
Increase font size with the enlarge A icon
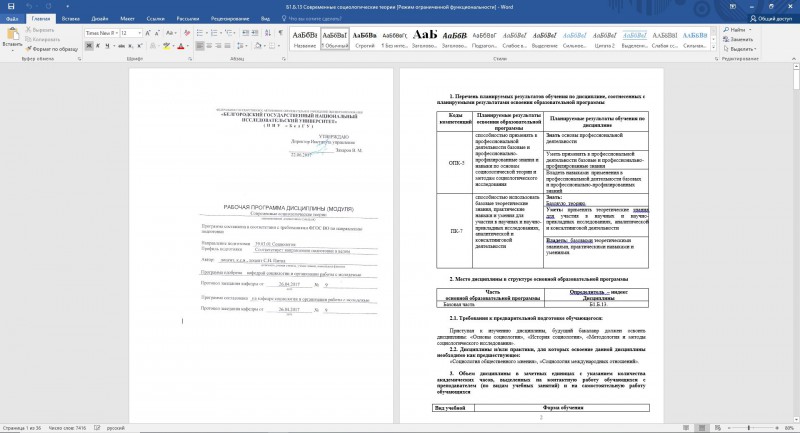point(147,33)
